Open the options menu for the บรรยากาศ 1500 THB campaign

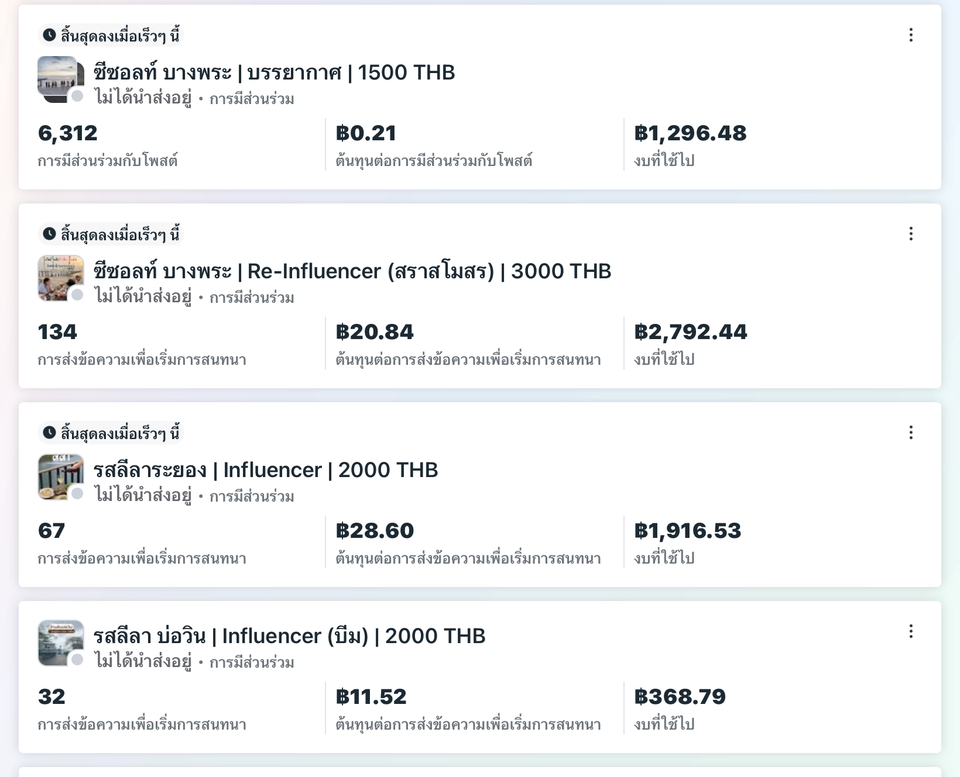click(x=911, y=33)
